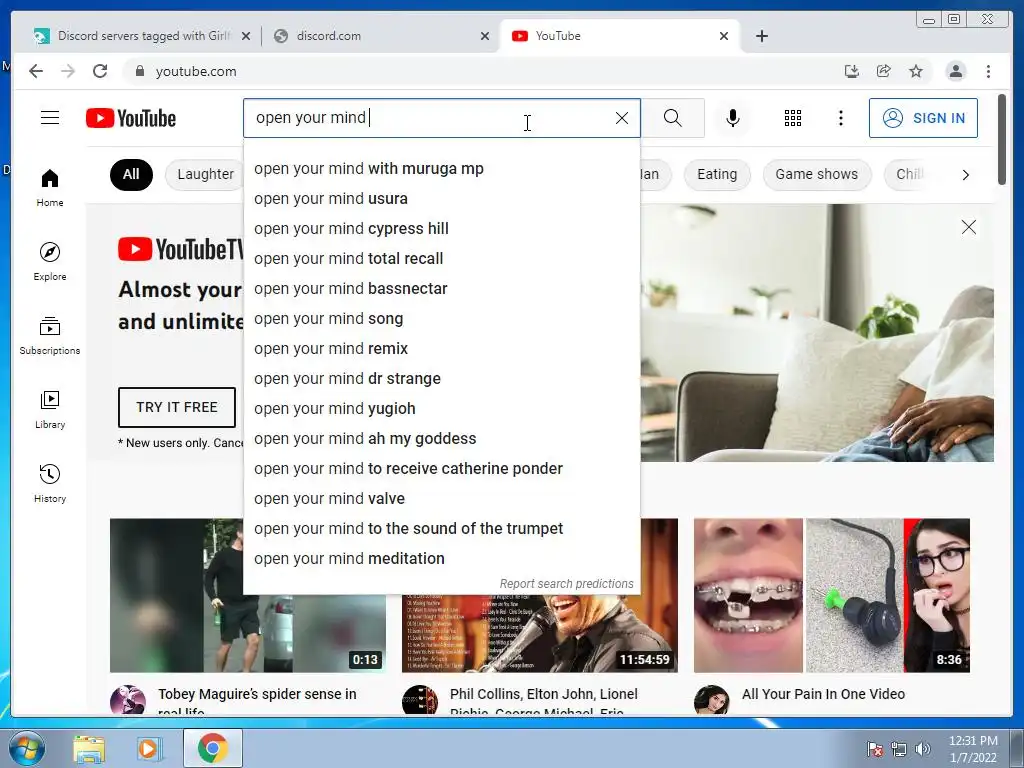Open the YouTube apps grid
Viewport: 1024px width, 768px height.
(793, 118)
